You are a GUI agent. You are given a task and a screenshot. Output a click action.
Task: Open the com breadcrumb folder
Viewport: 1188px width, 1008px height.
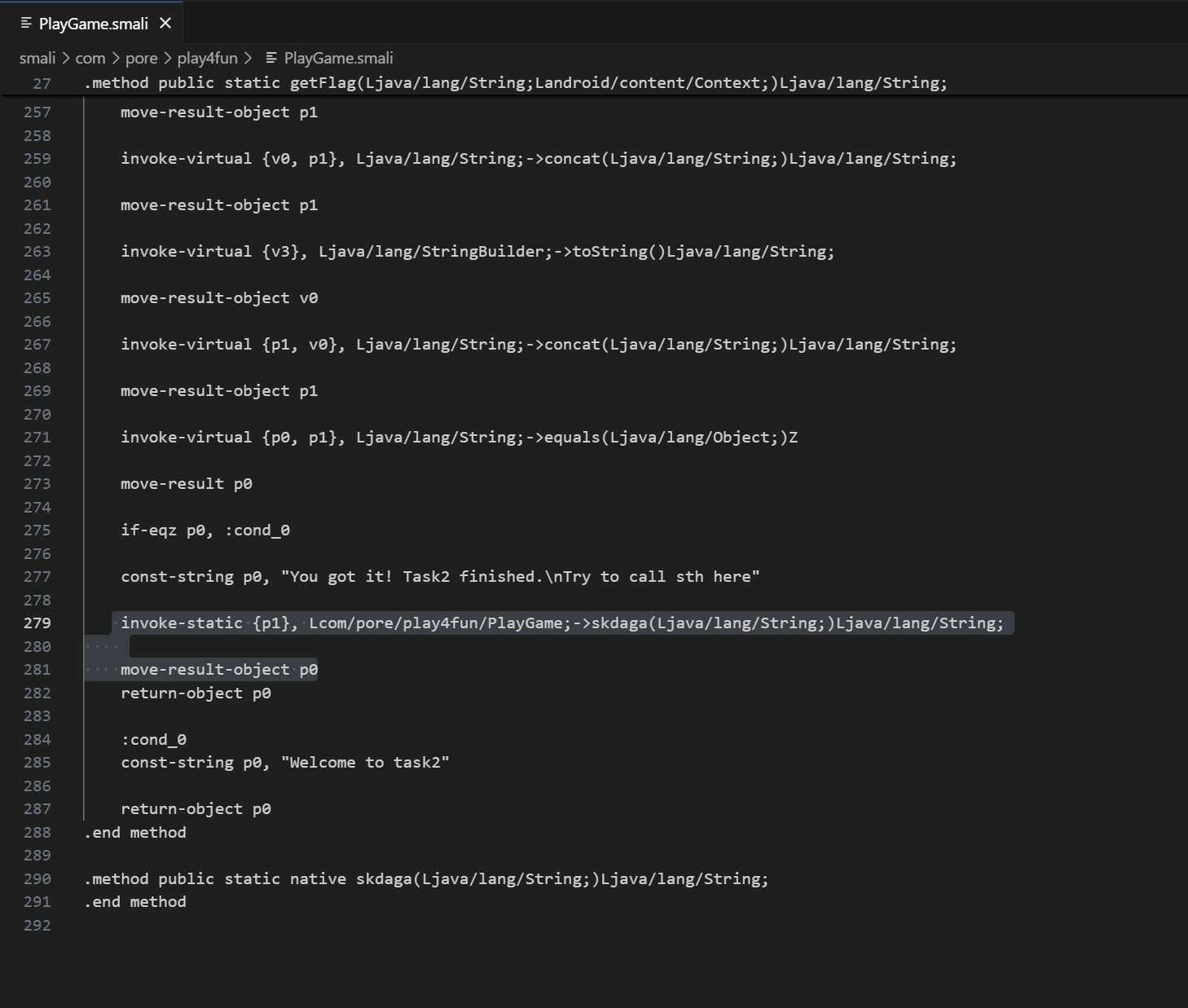tap(90, 58)
